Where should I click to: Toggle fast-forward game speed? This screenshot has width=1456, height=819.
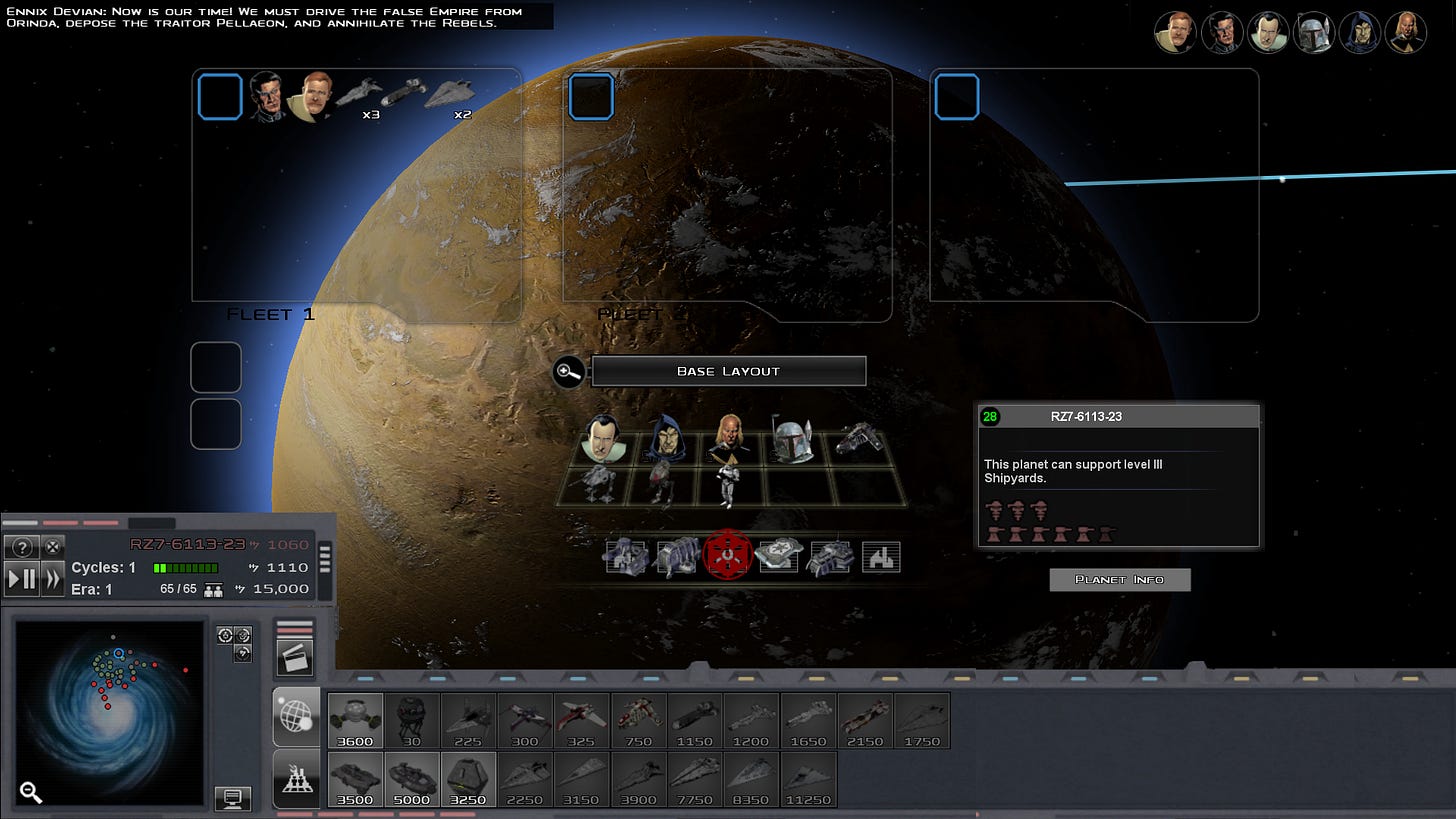click(52, 578)
